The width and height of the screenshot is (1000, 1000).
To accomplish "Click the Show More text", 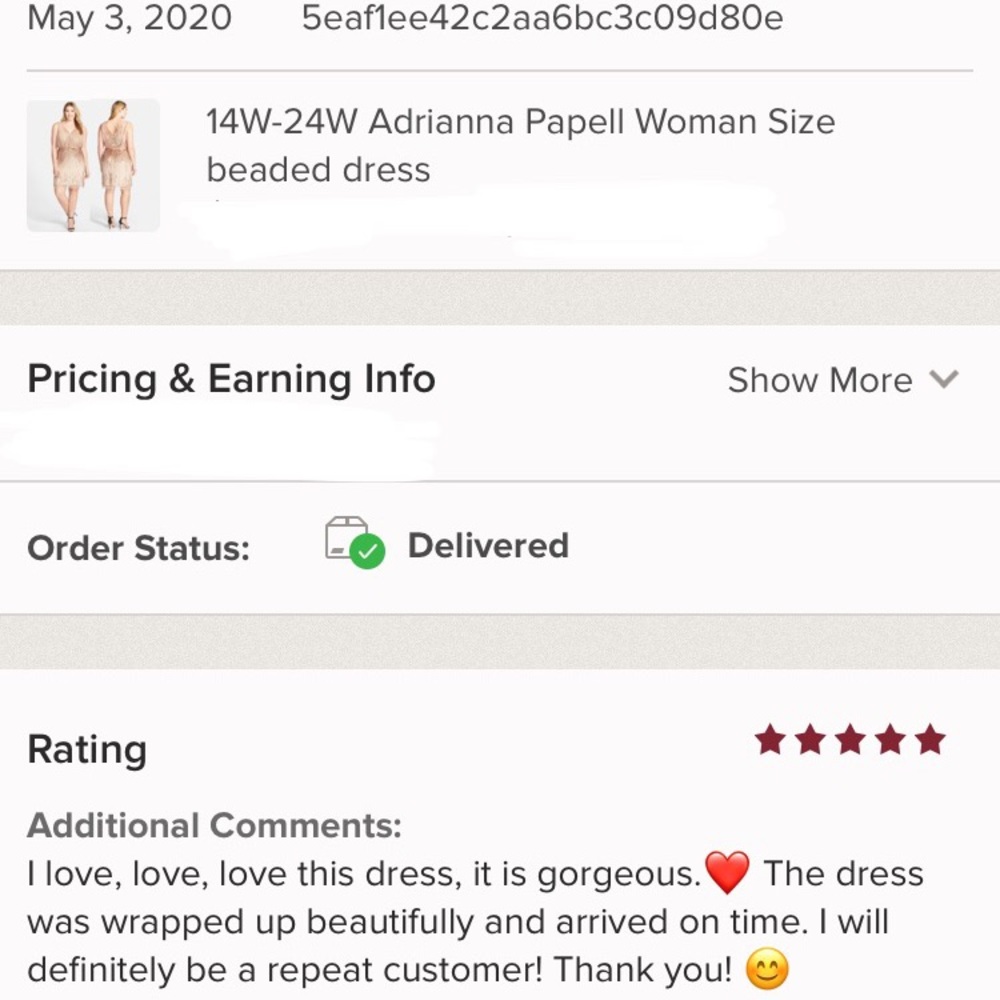I will 819,380.
